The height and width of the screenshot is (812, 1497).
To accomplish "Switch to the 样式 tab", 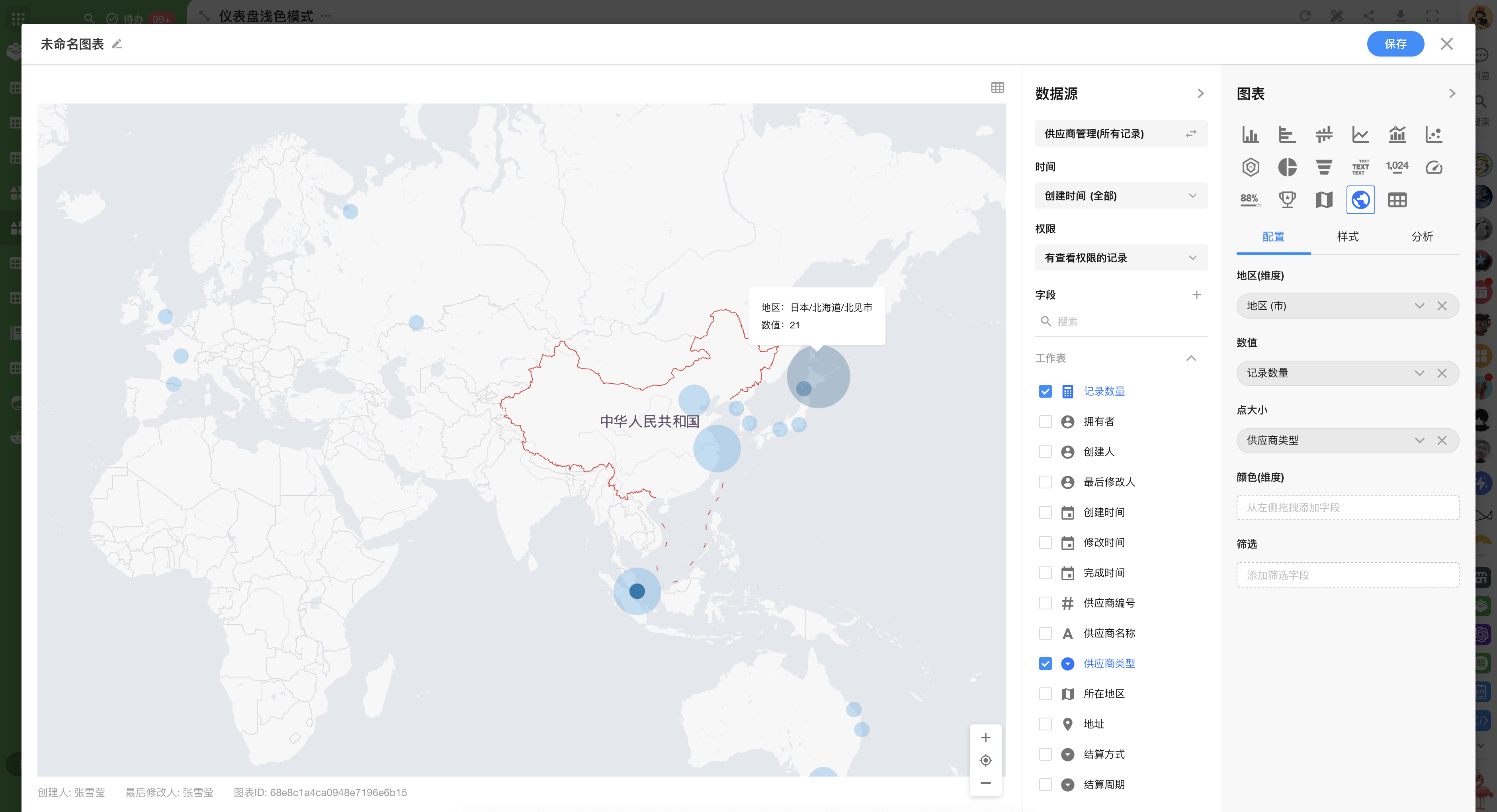I will click(1348, 237).
